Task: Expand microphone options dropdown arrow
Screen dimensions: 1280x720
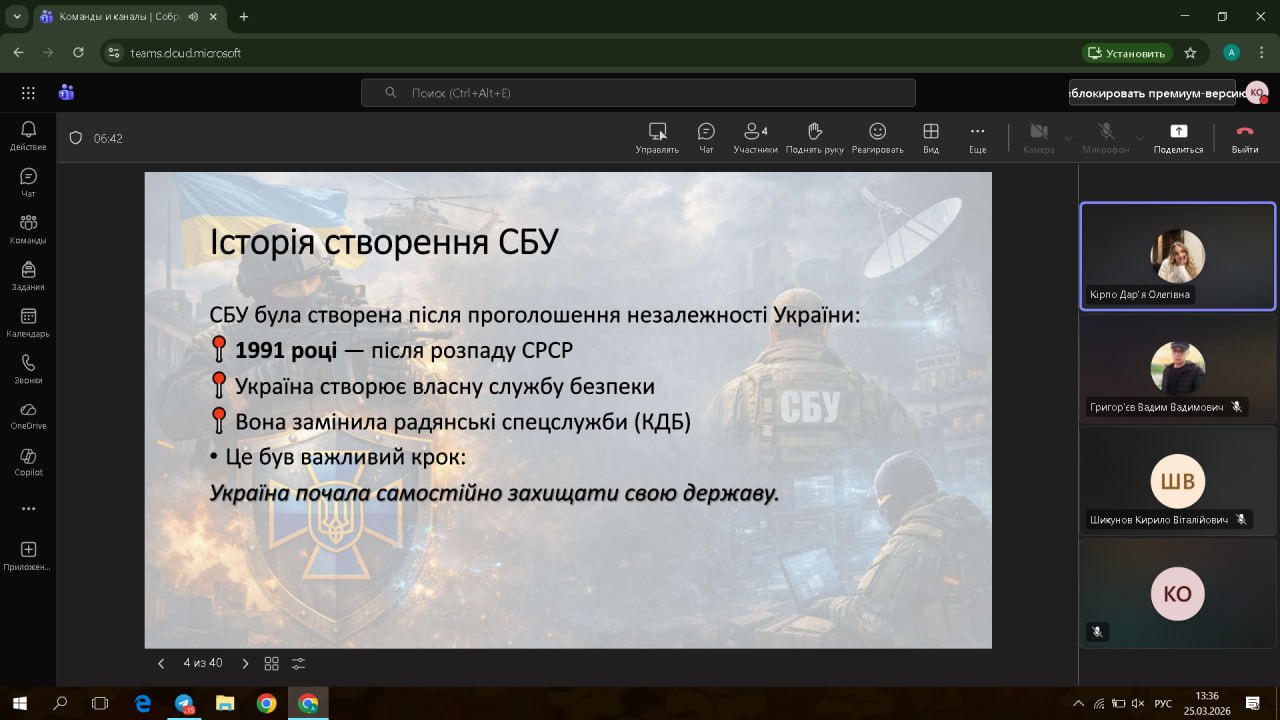Action: click(1139, 138)
